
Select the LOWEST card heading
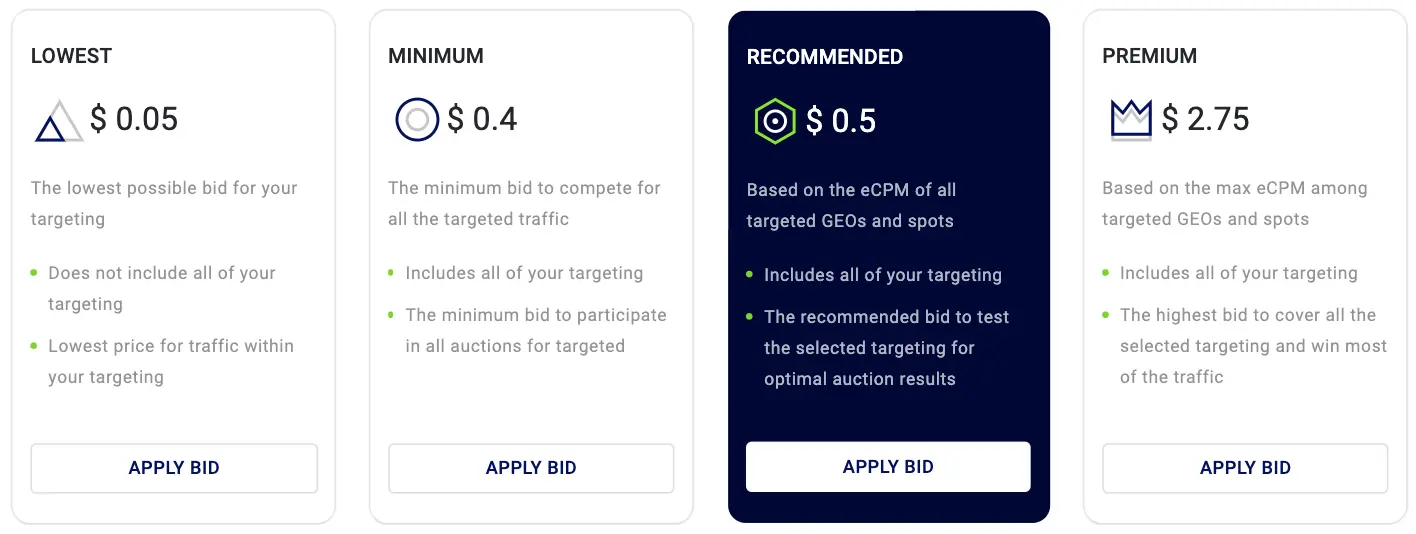tap(71, 56)
